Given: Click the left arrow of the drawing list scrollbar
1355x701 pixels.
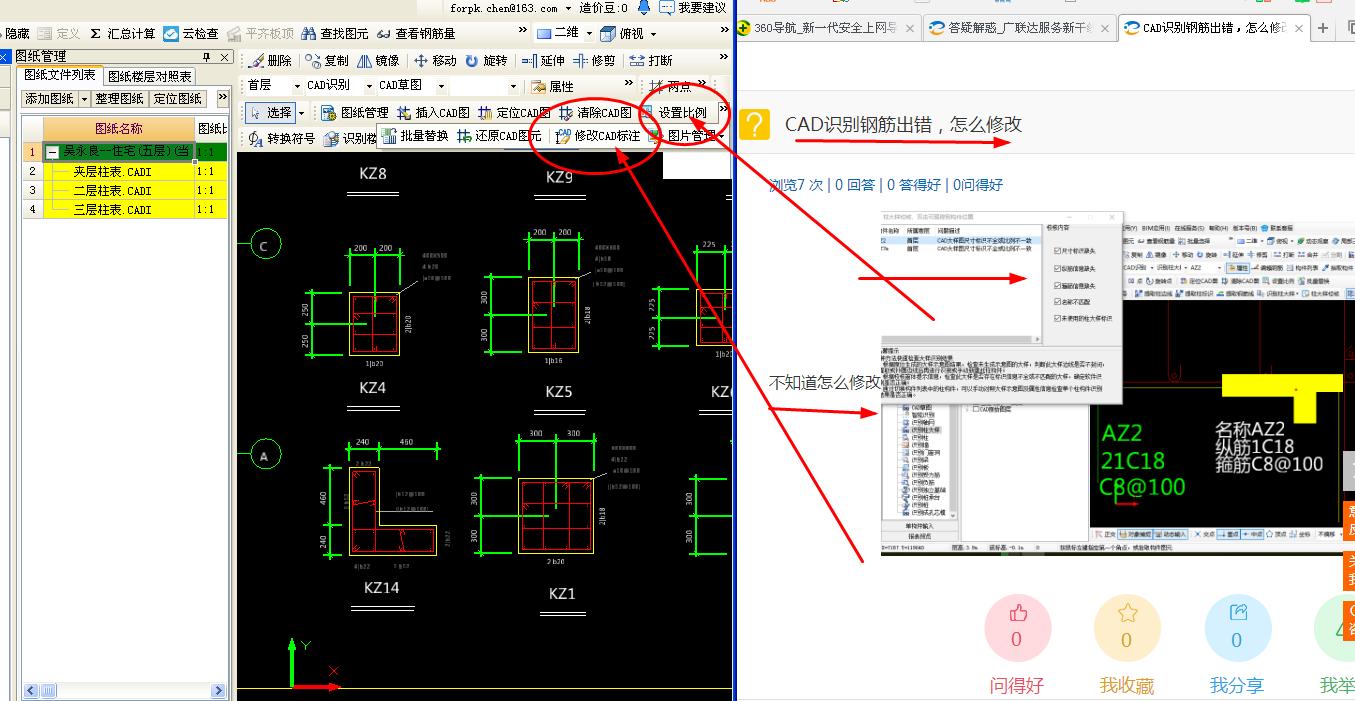Looking at the screenshot, I should click(x=31, y=691).
